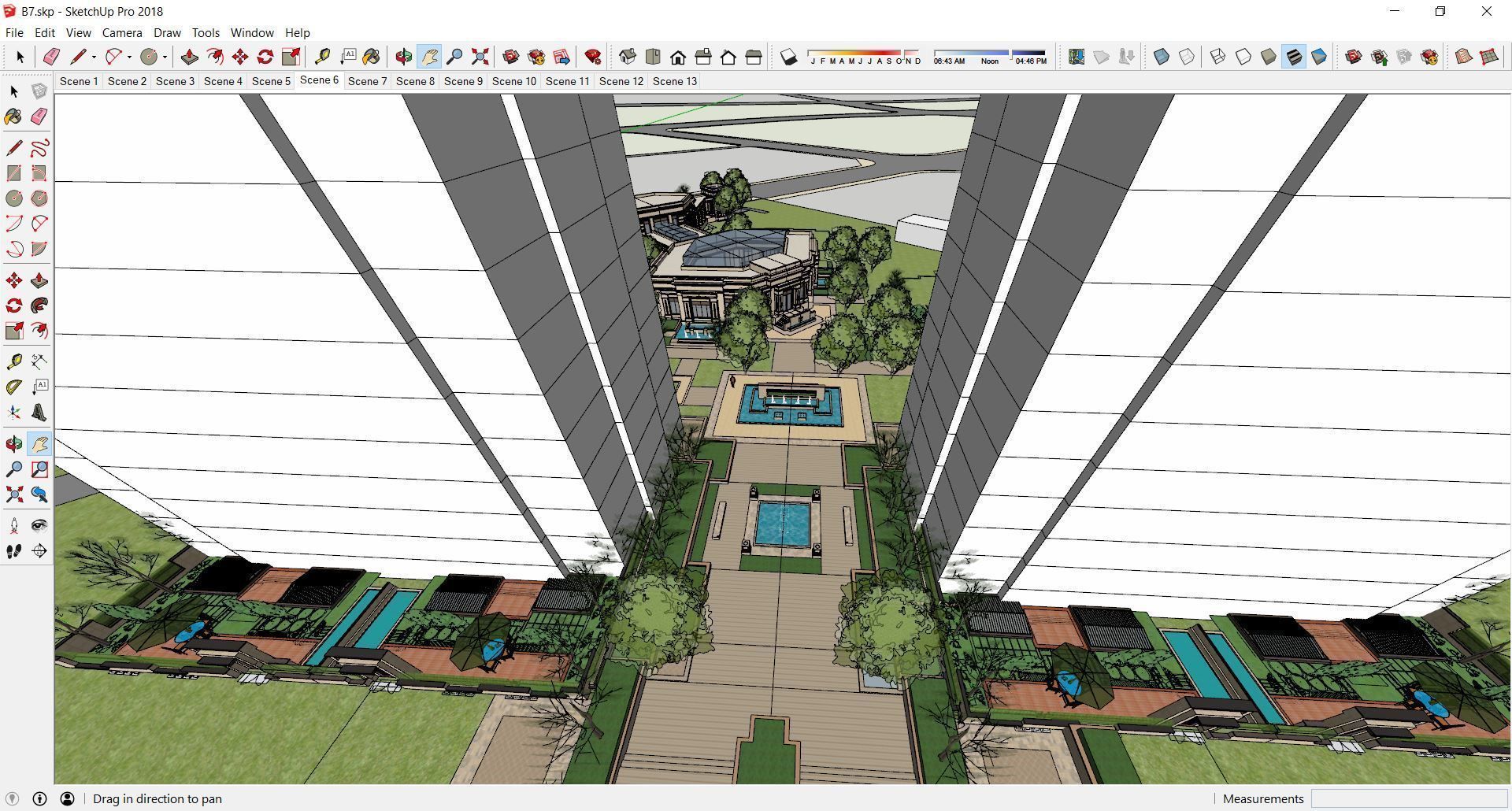Switch to Hidden Line style
This screenshot has width=1512, height=811.
tap(1243, 57)
